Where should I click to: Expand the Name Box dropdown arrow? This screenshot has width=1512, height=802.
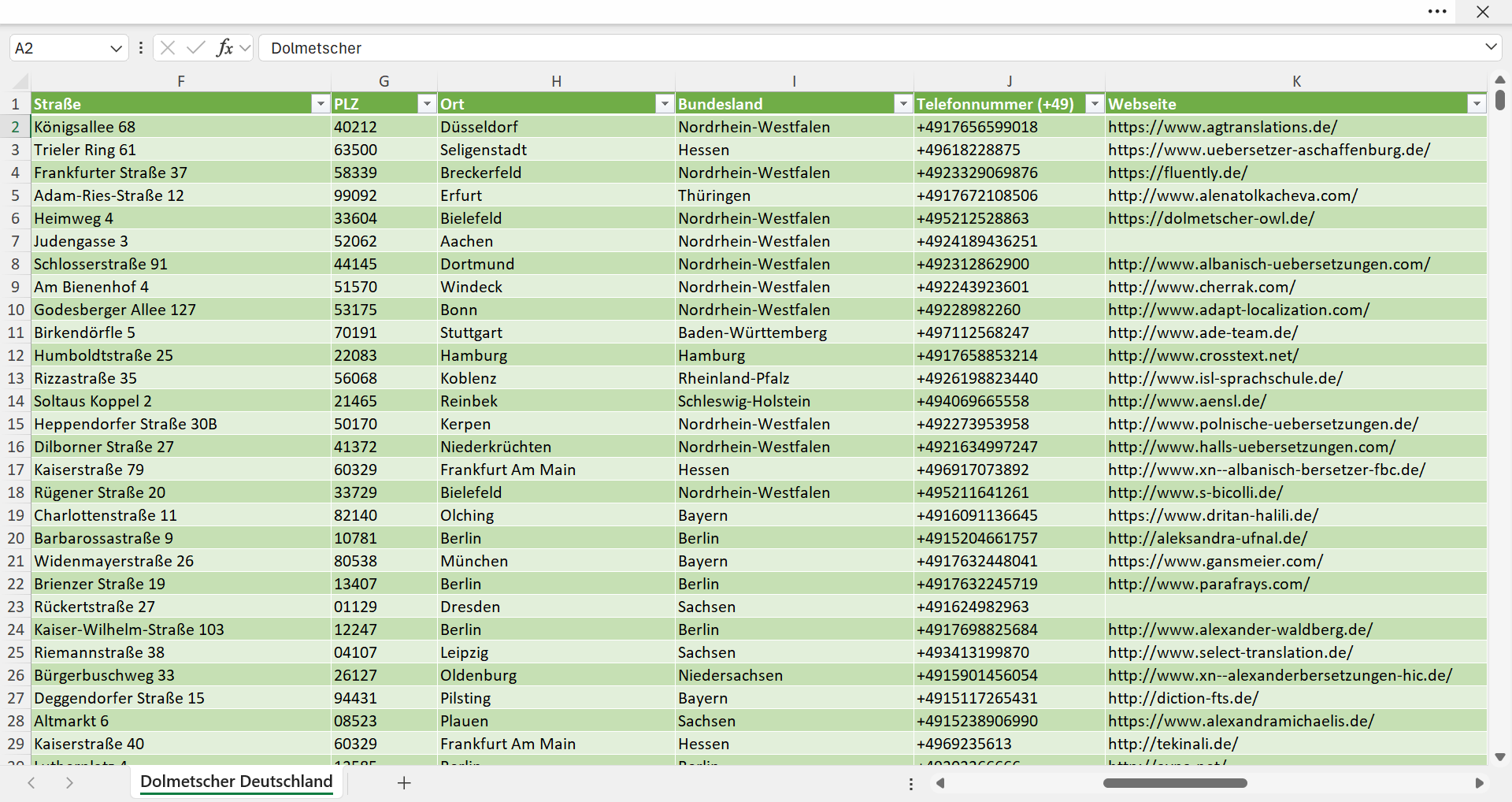[116, 48]
